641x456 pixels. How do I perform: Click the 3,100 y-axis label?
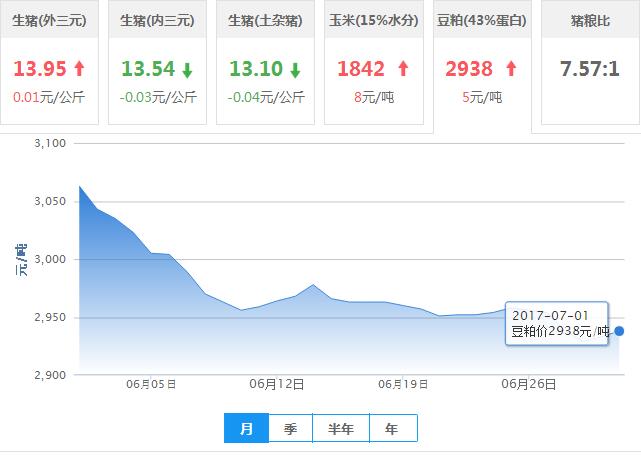click(50, 143)
